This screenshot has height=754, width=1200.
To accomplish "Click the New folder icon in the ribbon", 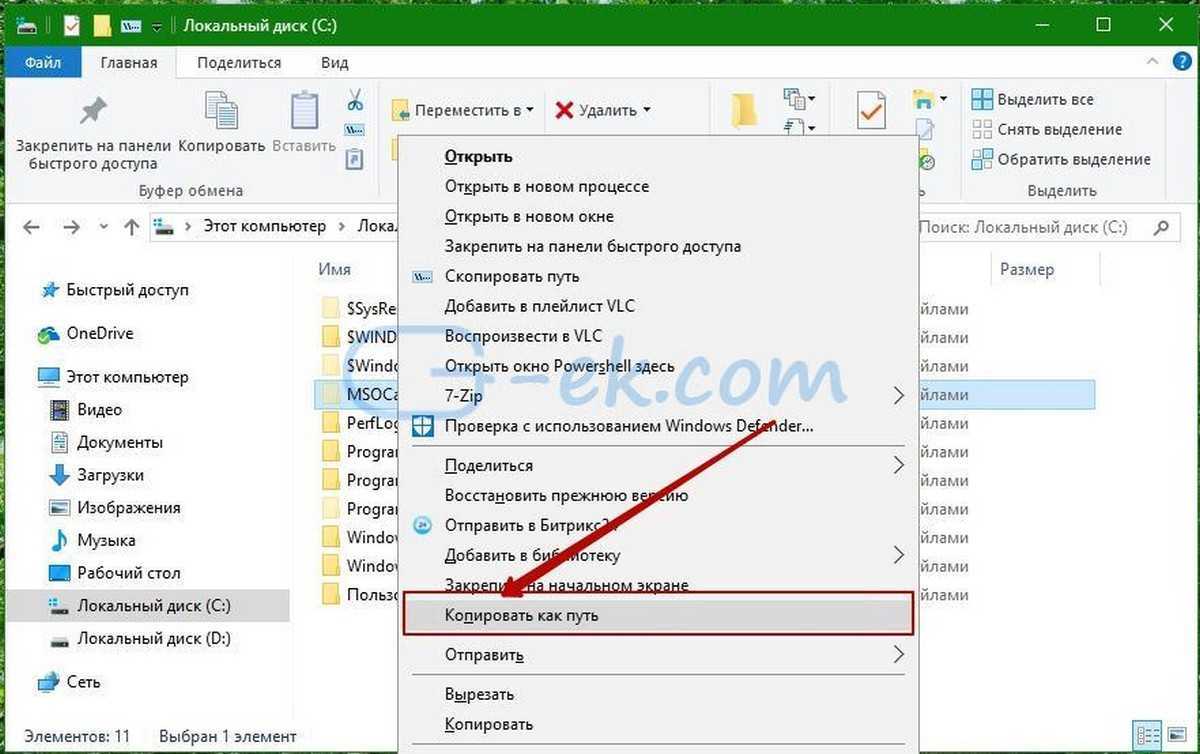I will 743,110.
